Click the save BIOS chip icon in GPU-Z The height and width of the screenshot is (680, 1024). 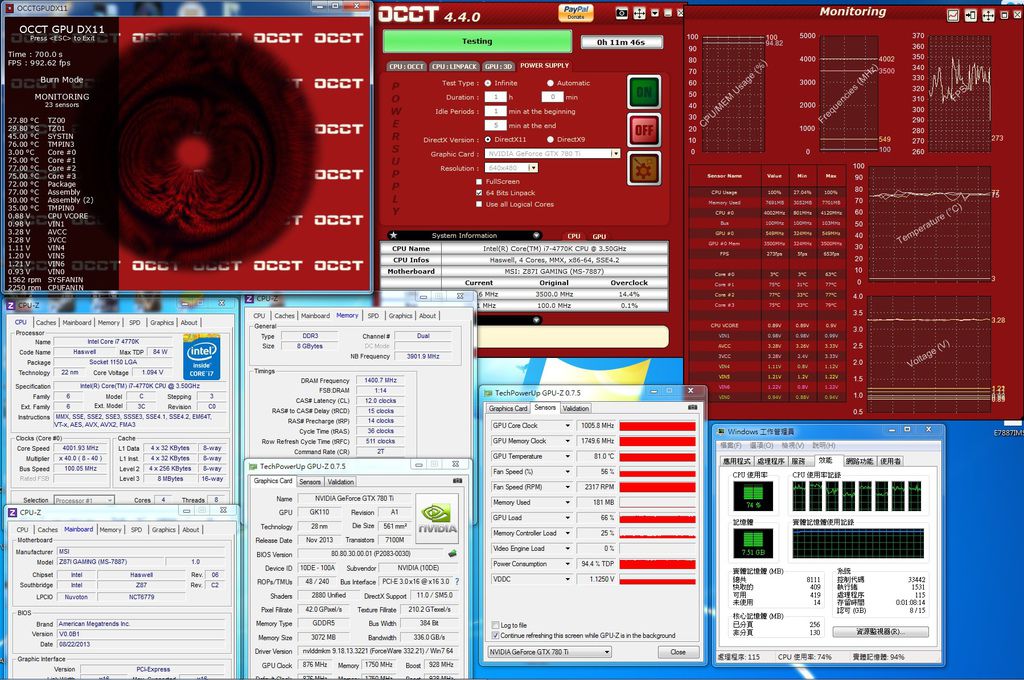tap(452, 553)
